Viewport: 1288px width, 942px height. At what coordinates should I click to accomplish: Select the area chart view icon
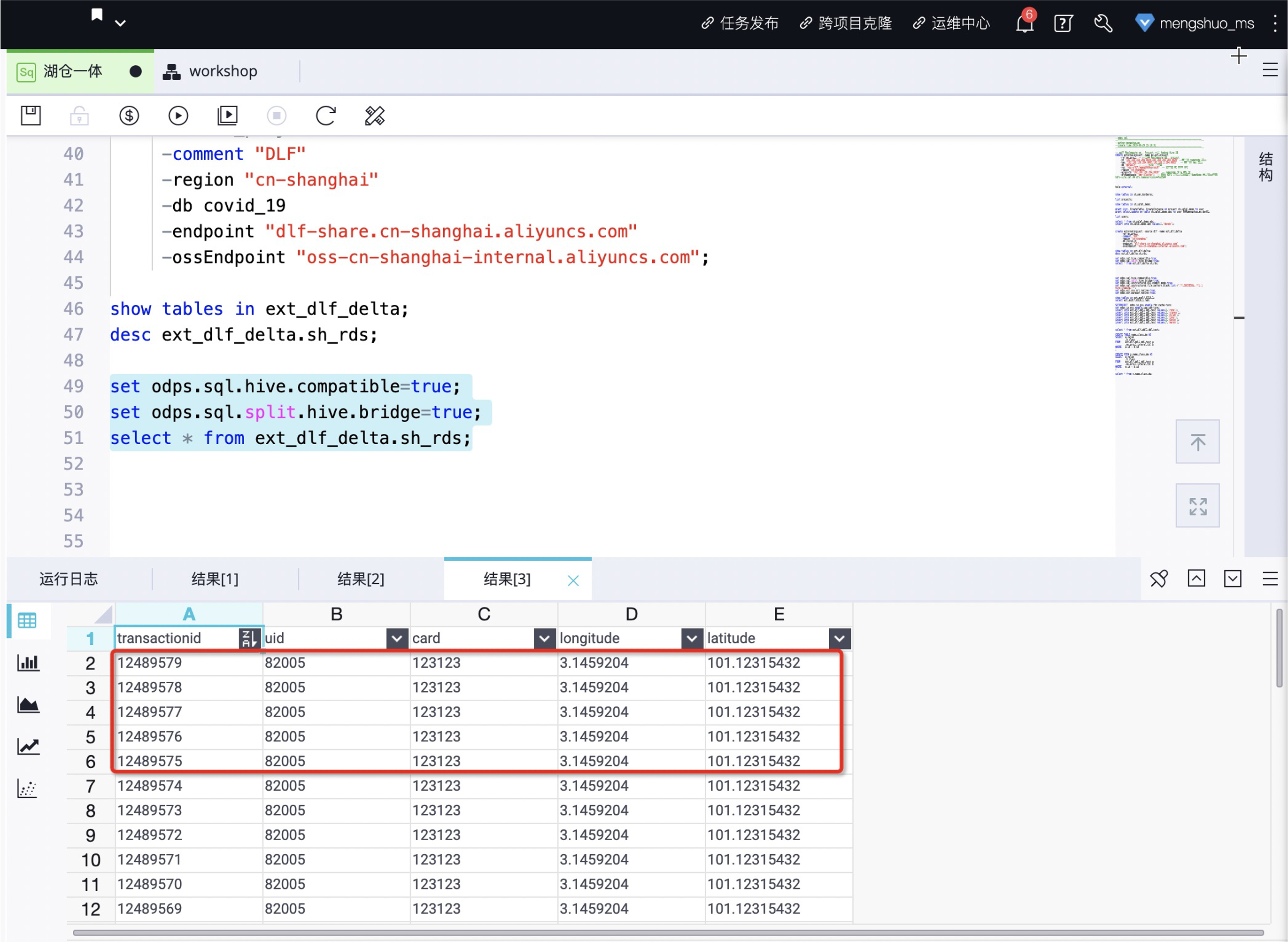point(28,705)
